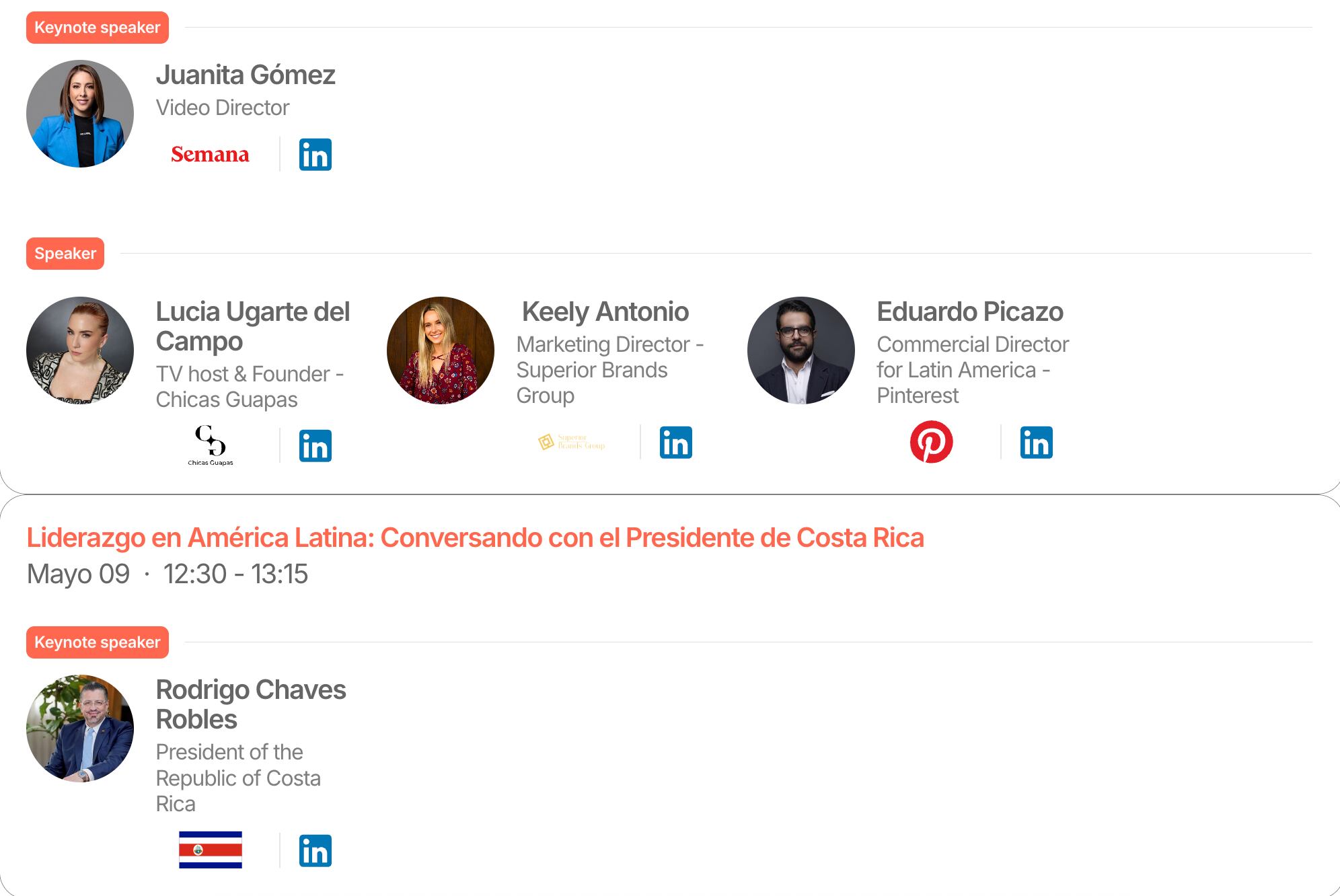Image resolution: width=1340 pixels, height=896 pixels.
Task: Click Rodrigo Chaves Robles' profile photo
Action: (80, 729)
